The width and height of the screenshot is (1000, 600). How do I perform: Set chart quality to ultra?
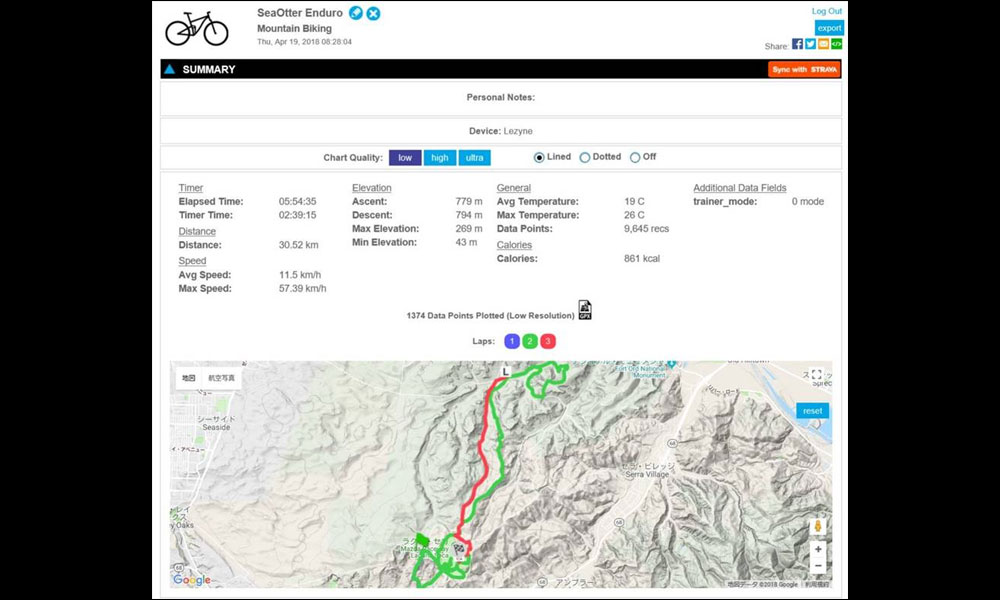point(474,157)
